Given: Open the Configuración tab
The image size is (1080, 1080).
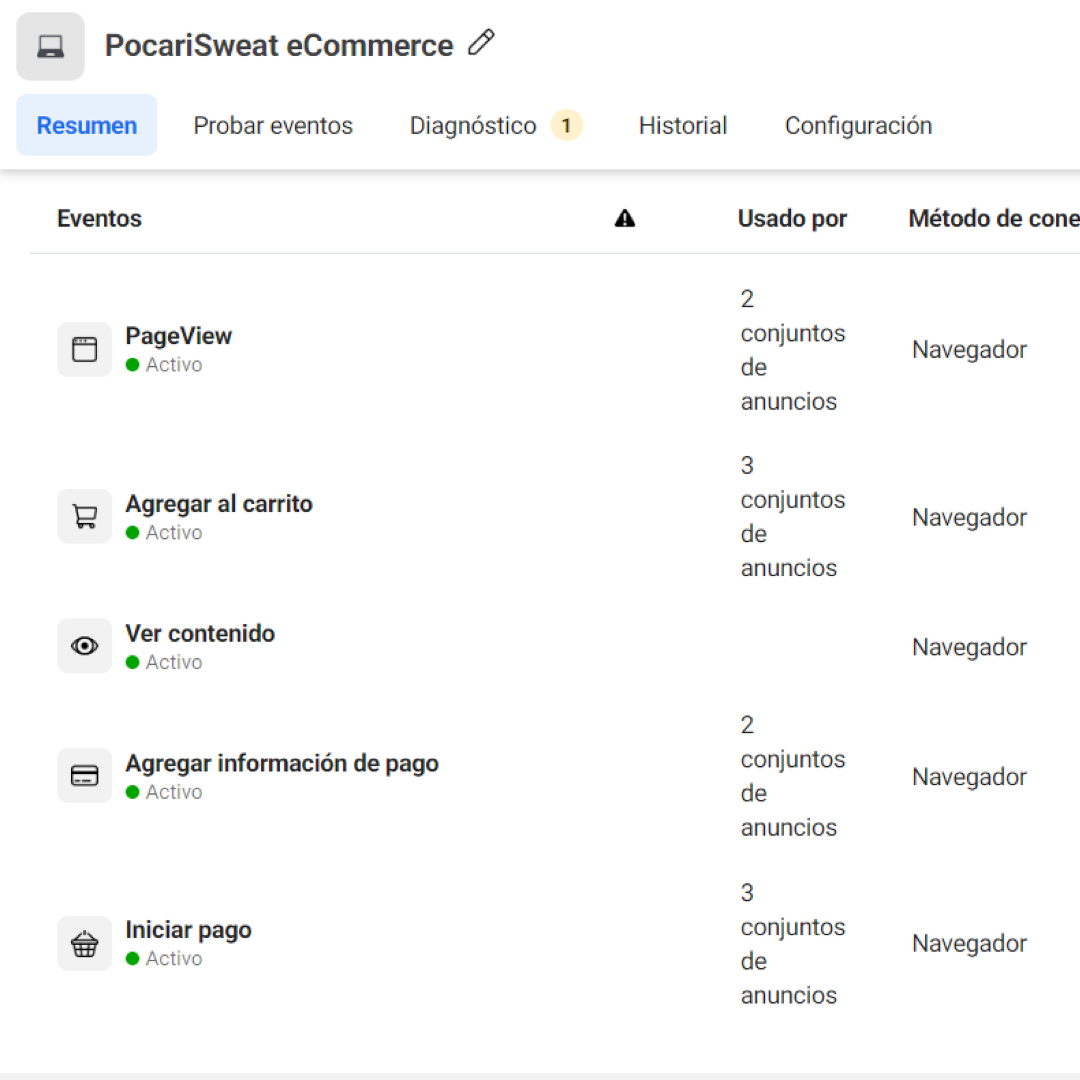Looking at the screenshot, I should (x=858, y=125).
